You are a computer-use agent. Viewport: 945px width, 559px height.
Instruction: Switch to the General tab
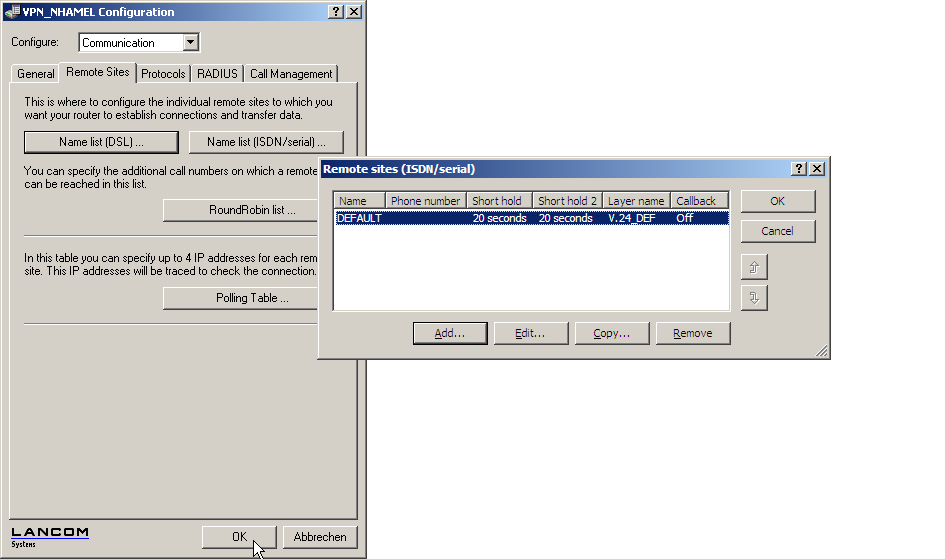pyautogui.click(x=36, y=74)
